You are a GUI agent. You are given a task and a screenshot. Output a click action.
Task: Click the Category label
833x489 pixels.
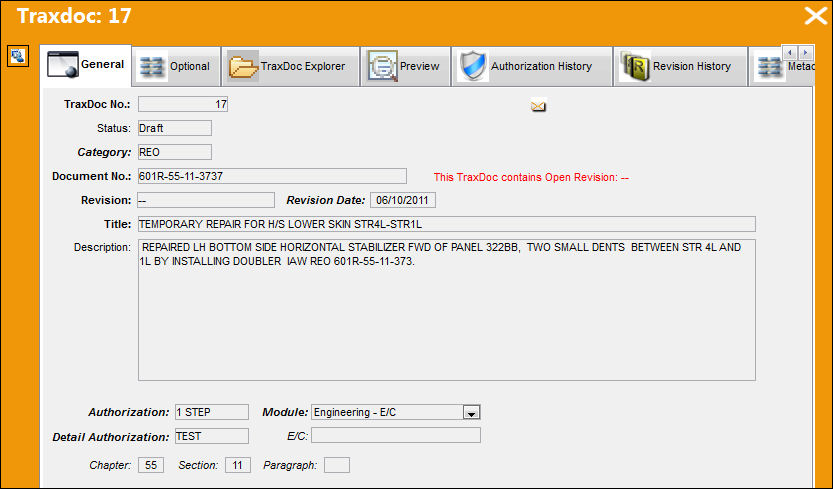click(x=104, y=153)
